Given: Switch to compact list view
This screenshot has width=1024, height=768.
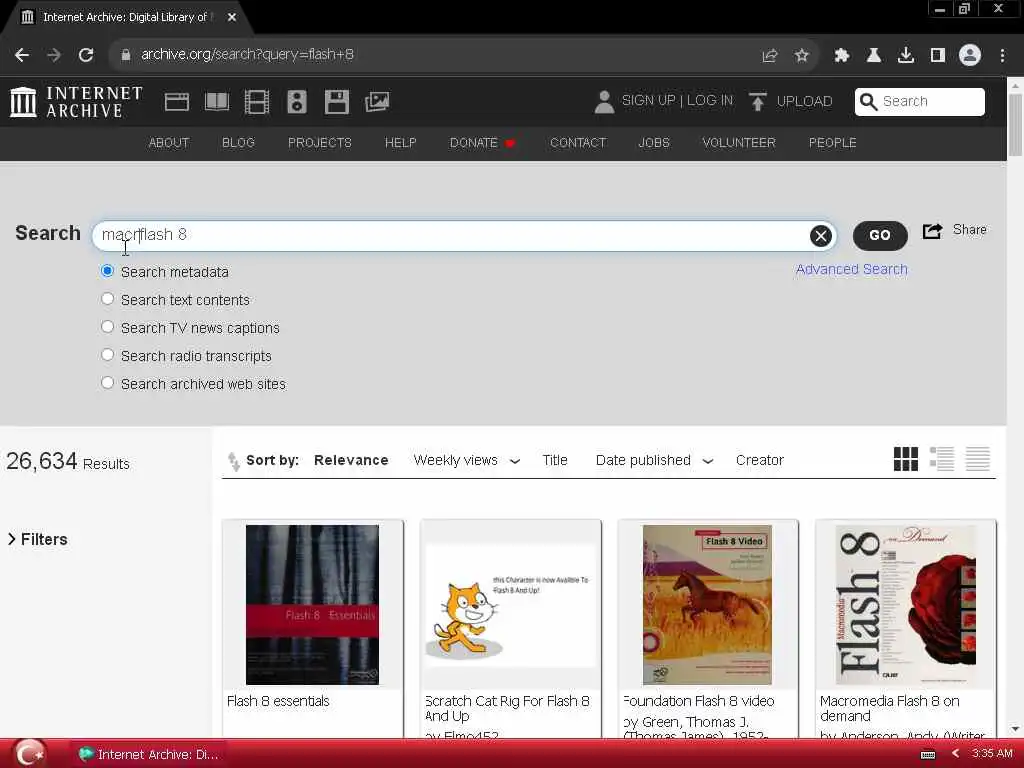Looking at the screenshot, I should click(x=978, y=459).
